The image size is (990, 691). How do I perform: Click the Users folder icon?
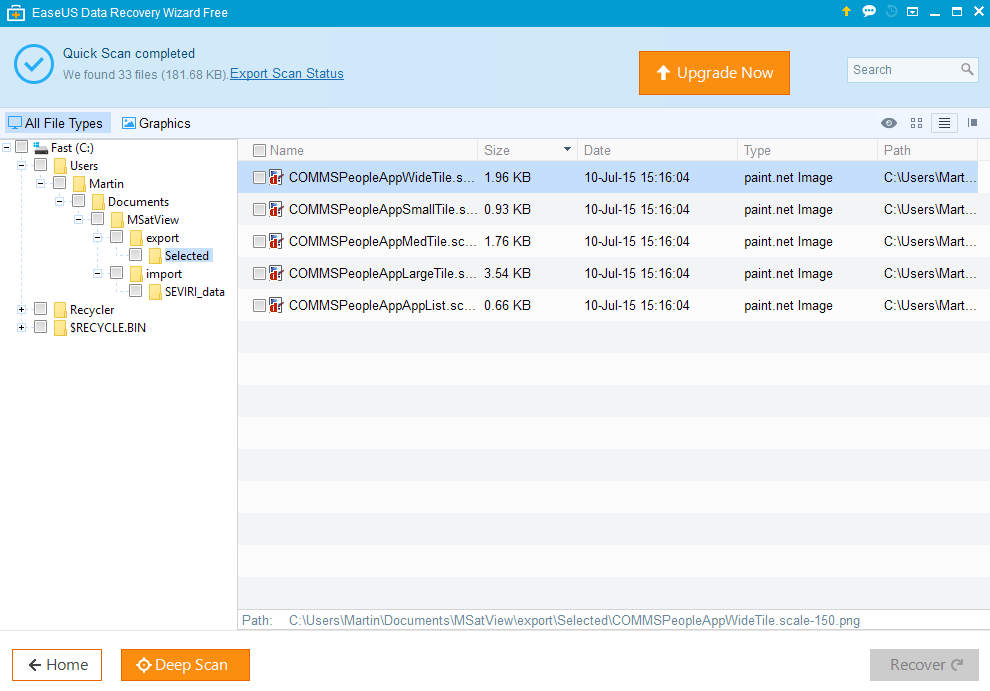point(61,166)
